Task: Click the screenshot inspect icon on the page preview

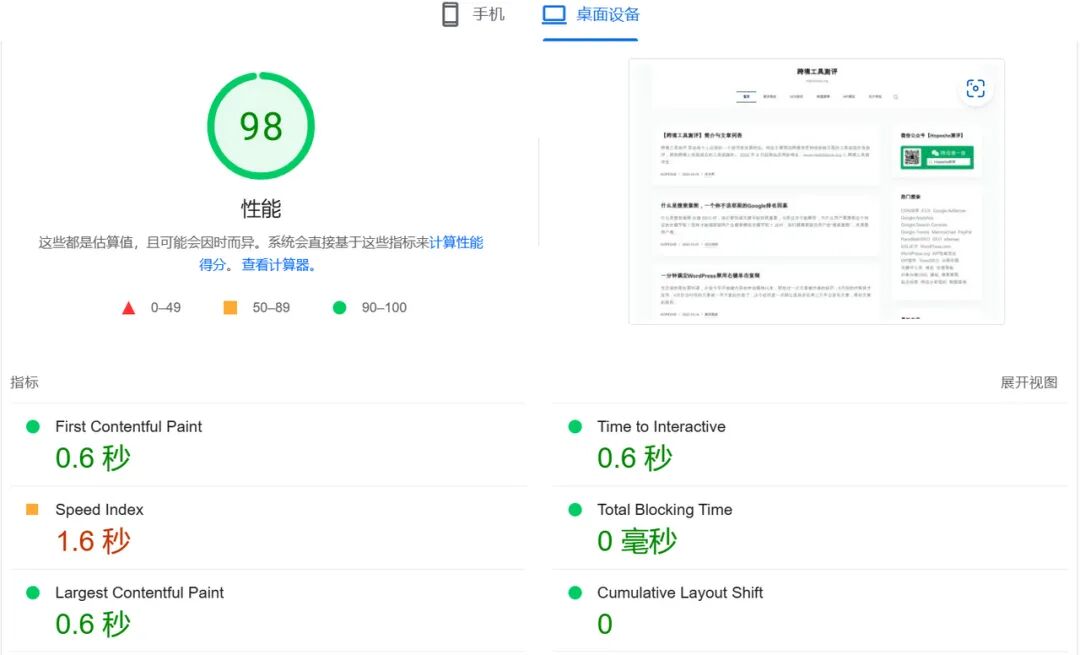Action: point(975,88)
